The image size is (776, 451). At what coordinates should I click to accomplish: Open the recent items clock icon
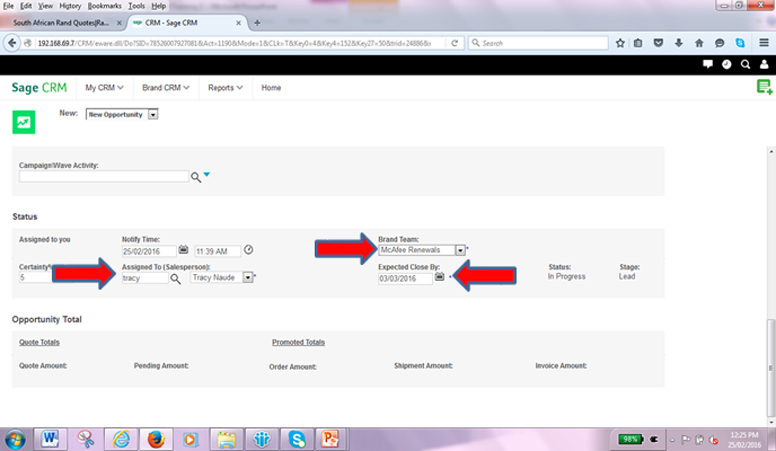727,64
